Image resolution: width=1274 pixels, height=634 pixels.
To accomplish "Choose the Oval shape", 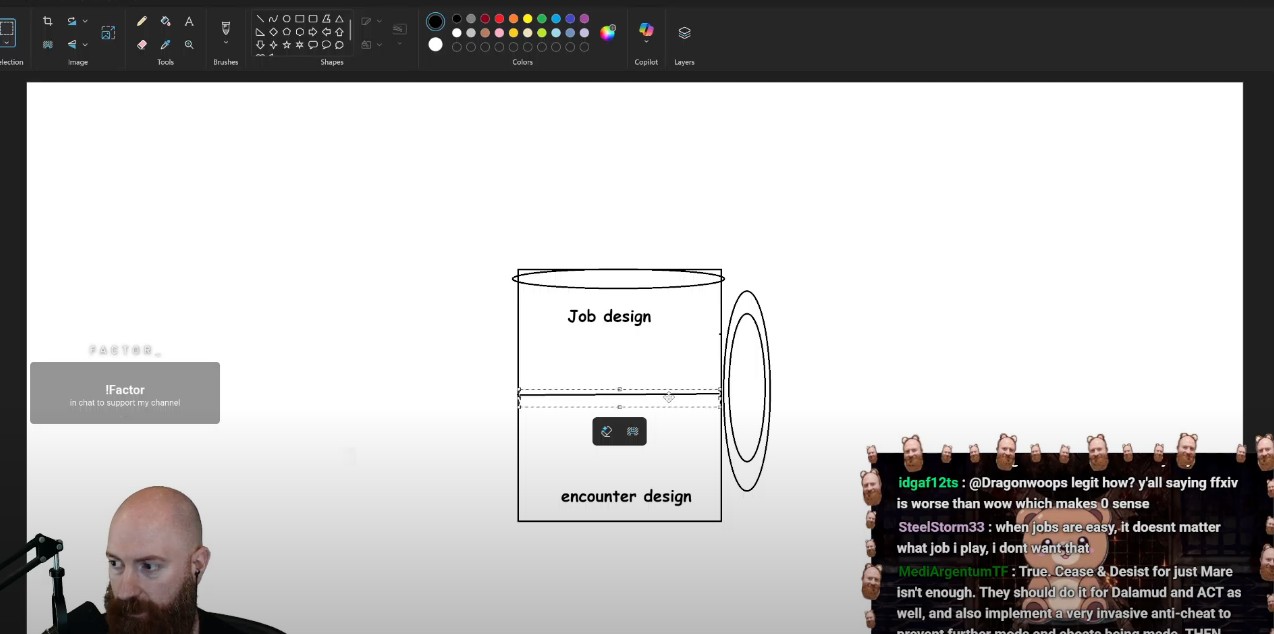I will (286, 19).
